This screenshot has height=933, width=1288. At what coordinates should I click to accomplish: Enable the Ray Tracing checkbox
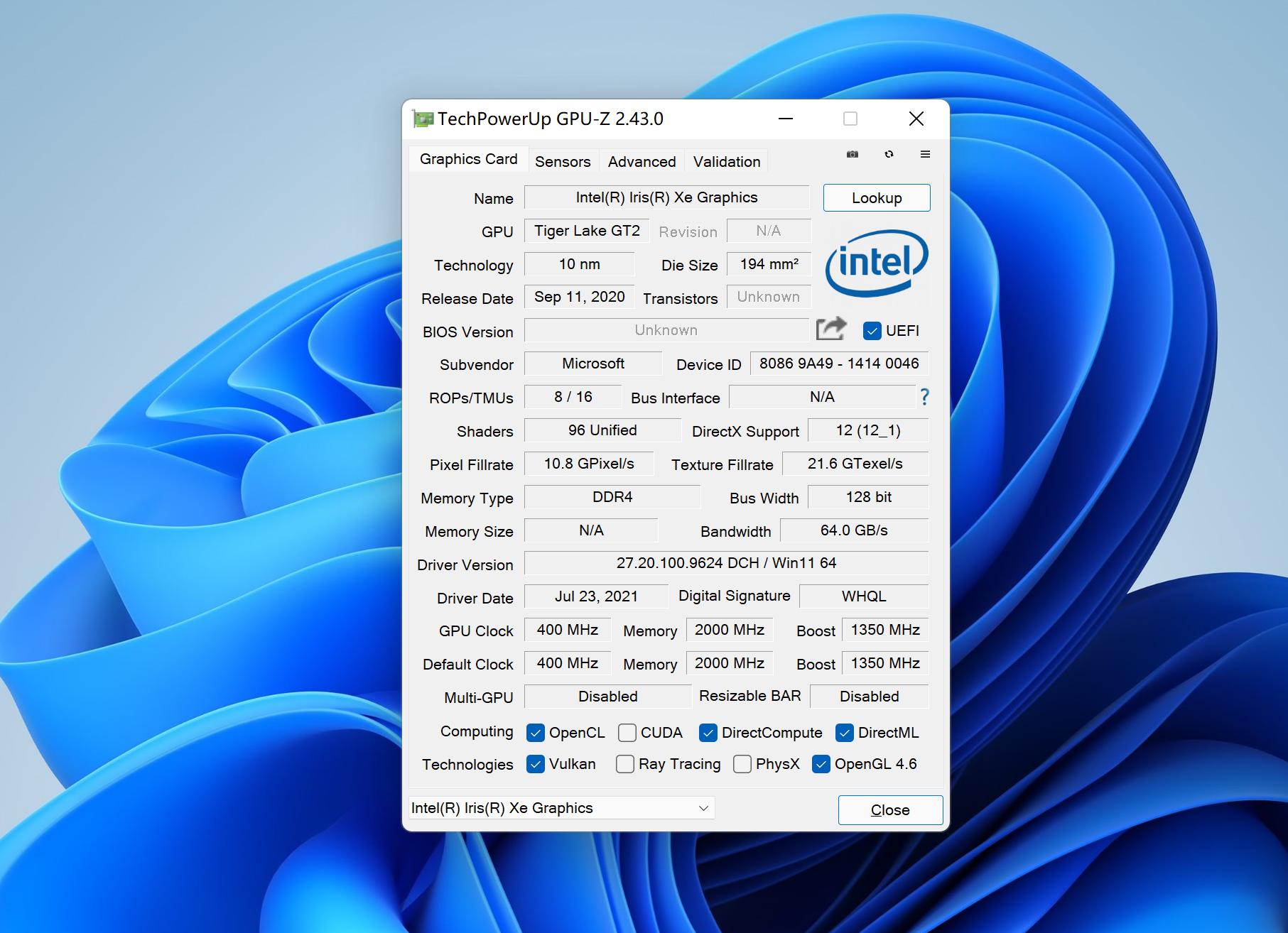coord(625,764)
